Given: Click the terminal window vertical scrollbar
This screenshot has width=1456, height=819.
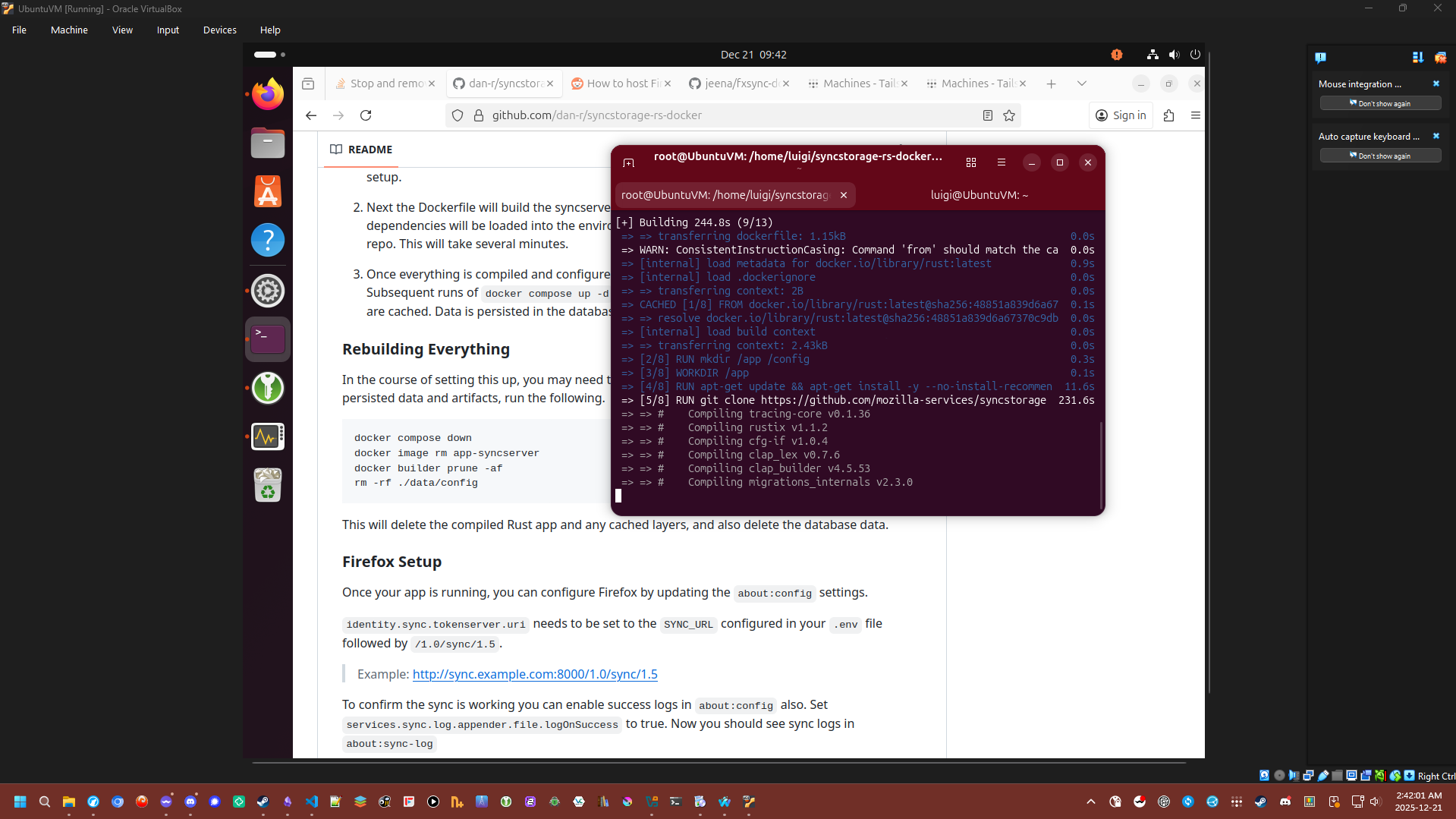Looking at the screenshot, I should click(1100, 465).
